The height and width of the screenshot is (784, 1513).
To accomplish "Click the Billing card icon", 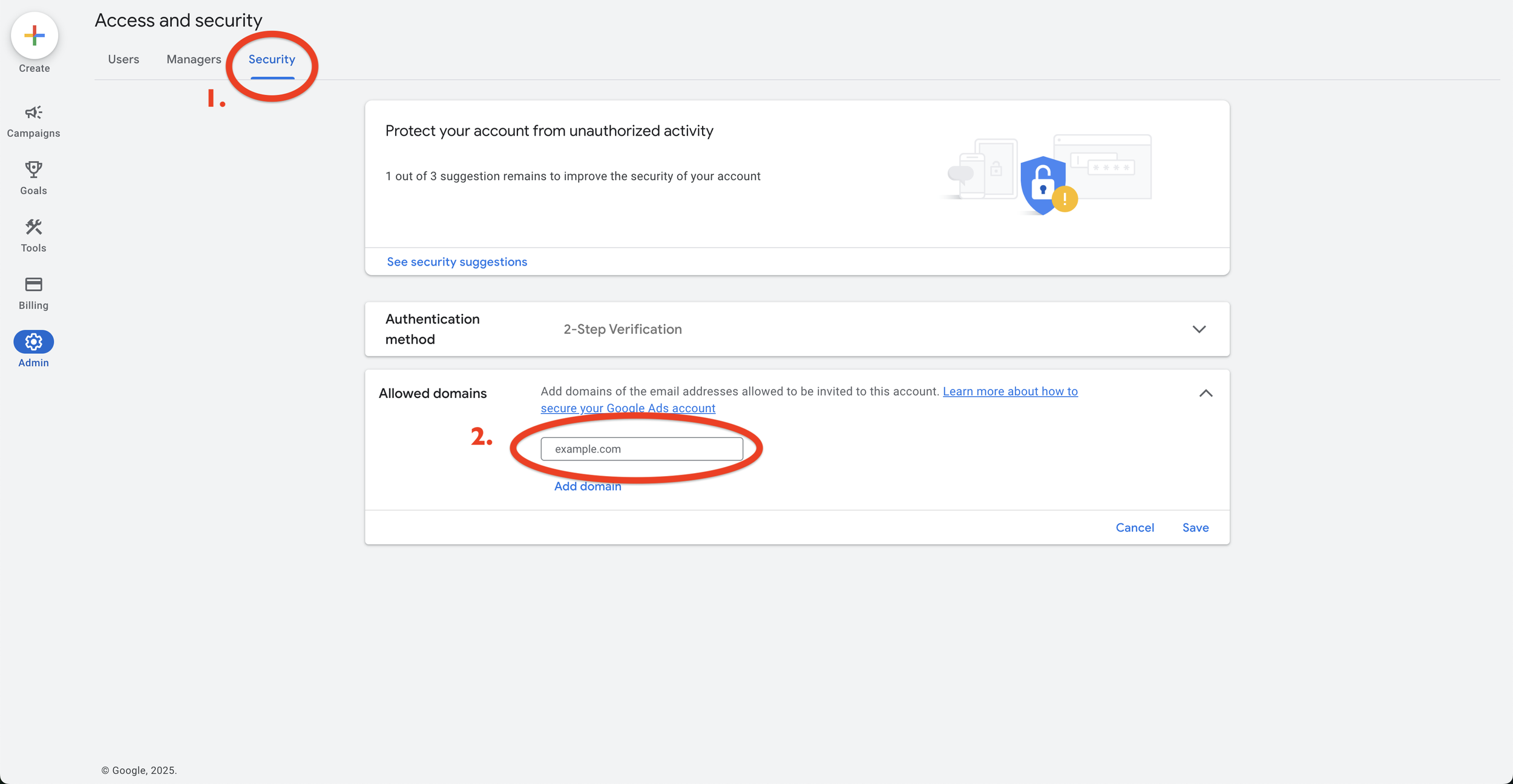I will [x=33, y=284].
